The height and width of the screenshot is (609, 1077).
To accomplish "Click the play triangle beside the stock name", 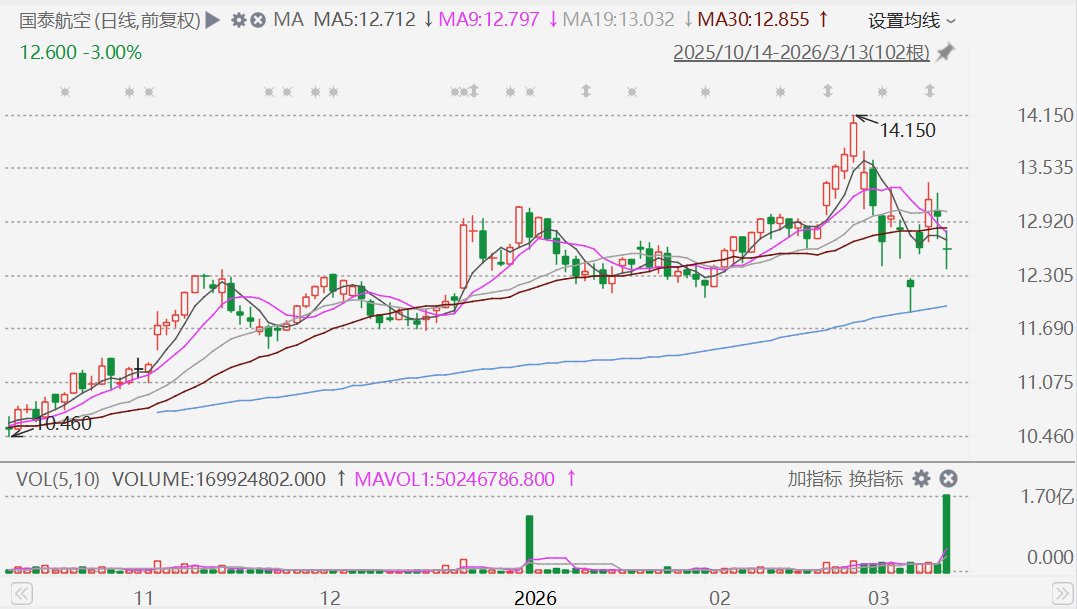I will pyautogui.click(x=213, y=20).
